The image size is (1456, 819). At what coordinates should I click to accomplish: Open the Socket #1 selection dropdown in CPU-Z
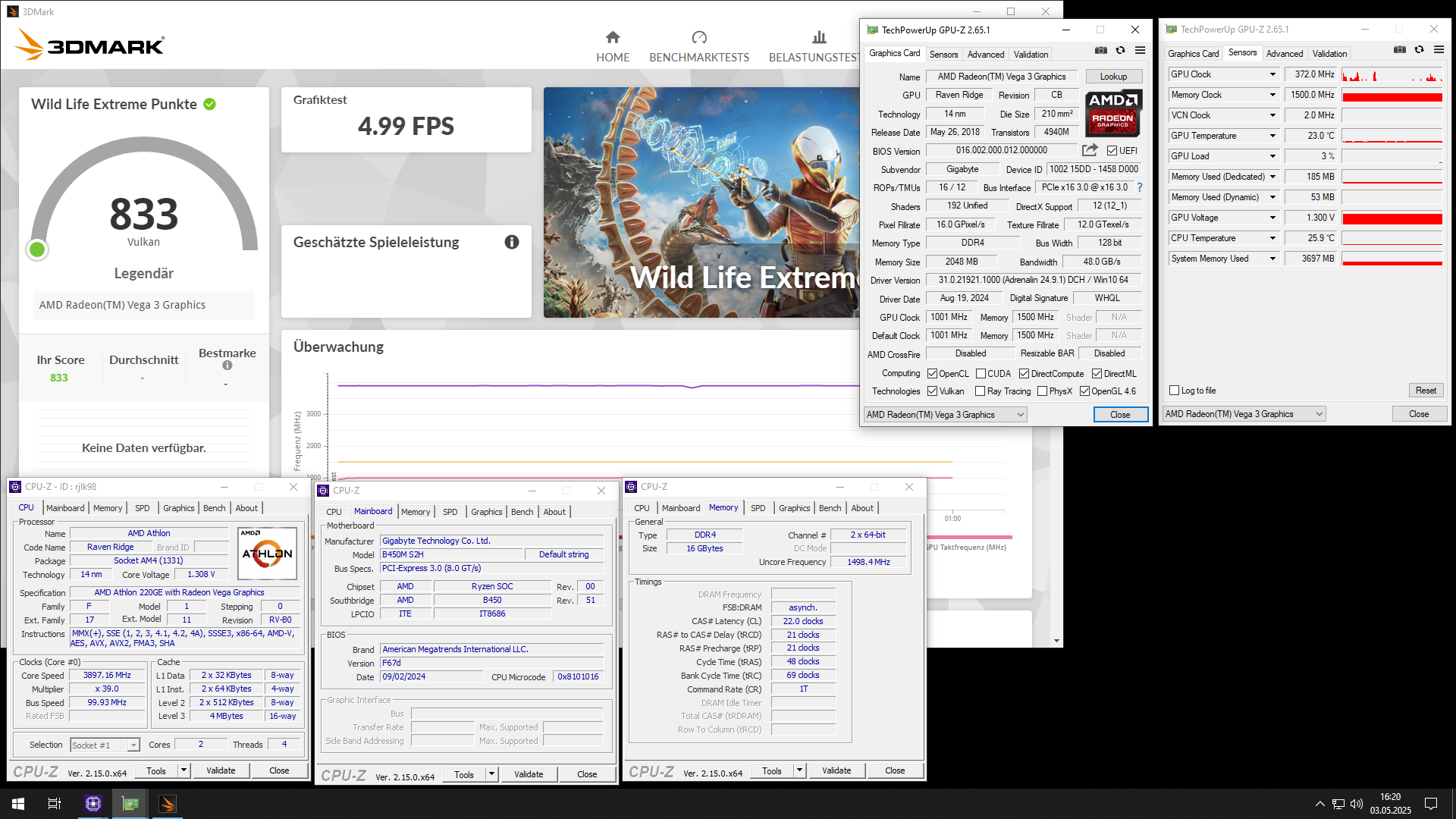point(105,745)
